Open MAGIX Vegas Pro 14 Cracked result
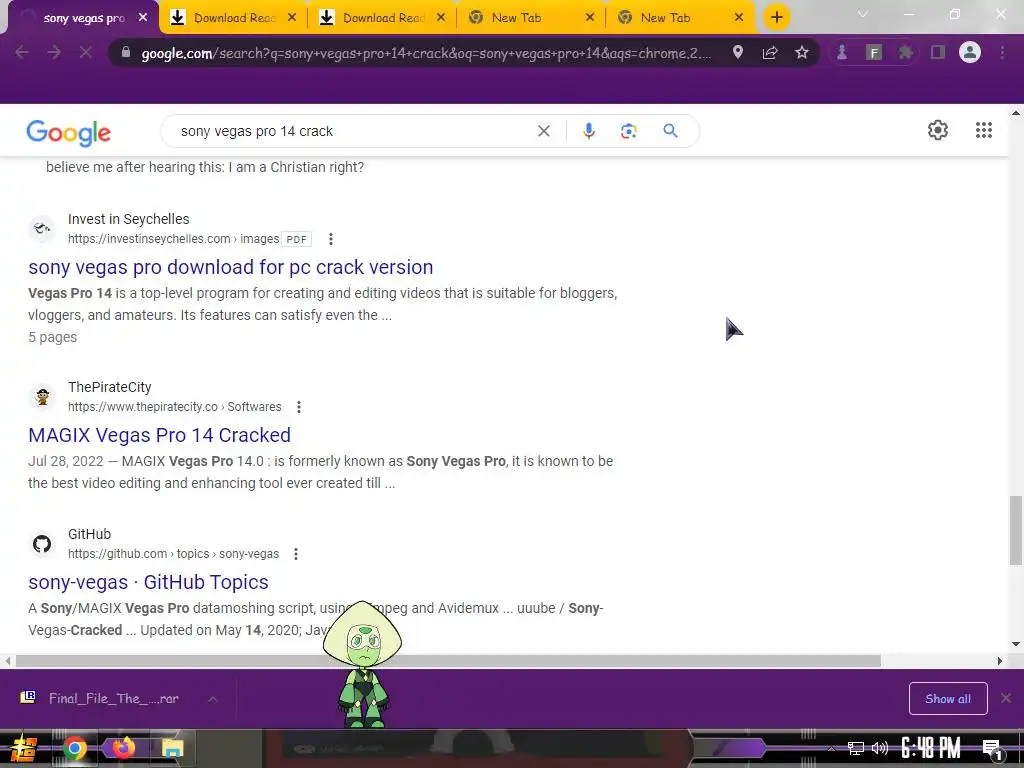The height and width of the screenshot is (768, 1024). 159,435
